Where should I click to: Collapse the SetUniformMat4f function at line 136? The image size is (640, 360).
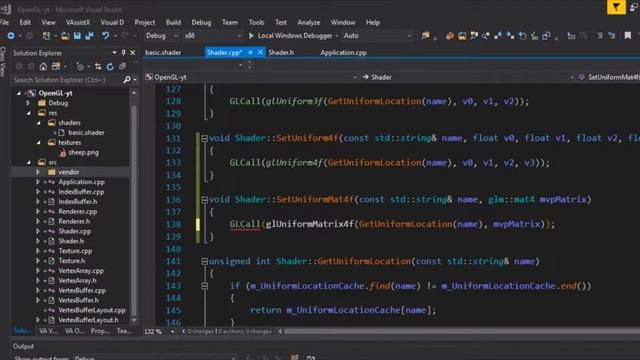pyautogui.click(x=204, y=200)
